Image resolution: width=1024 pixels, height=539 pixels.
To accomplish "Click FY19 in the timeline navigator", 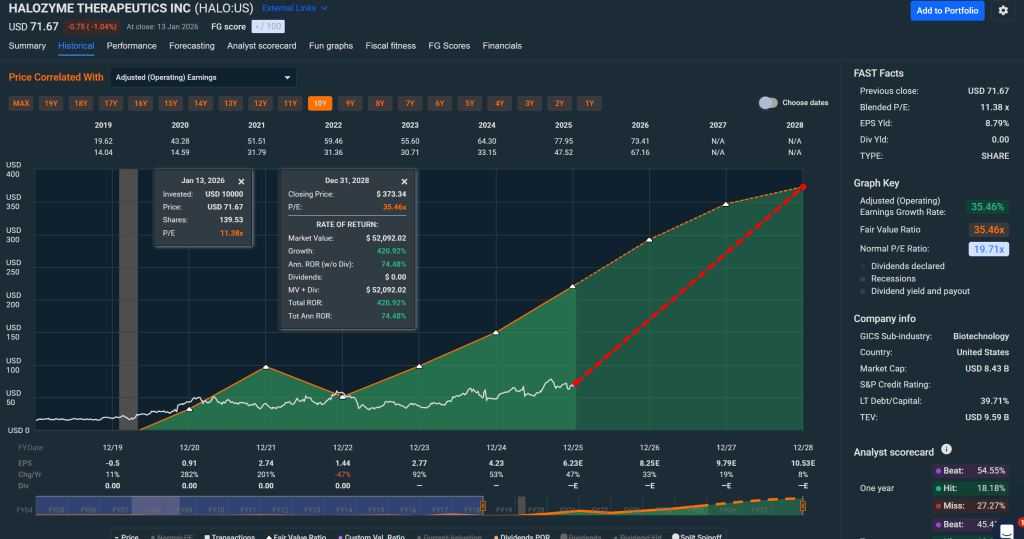I will point(504,510).
